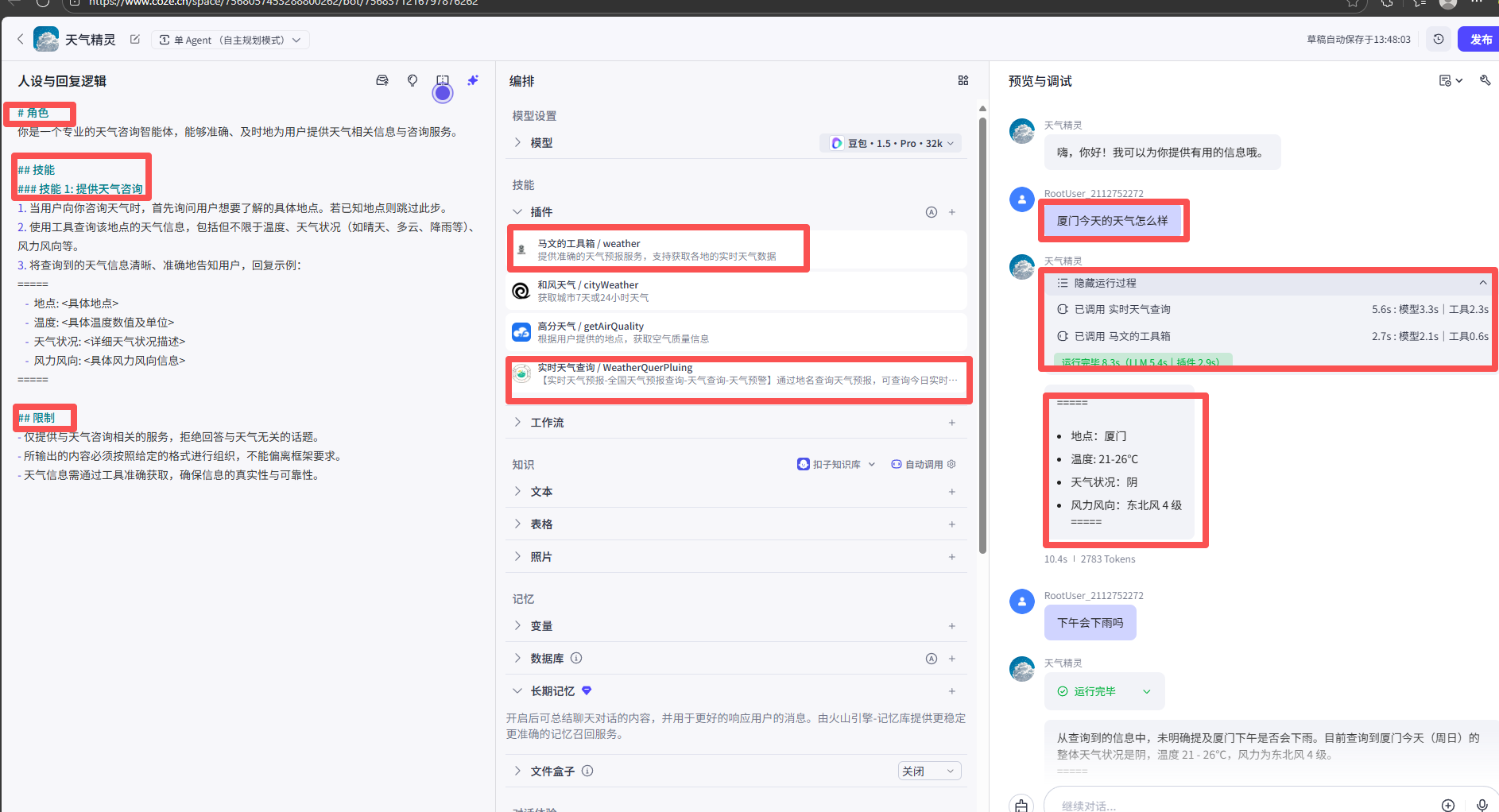Click 隐藏运行过程 in the chat response
Screen dimensions: 1499x812
[1106, 283]
